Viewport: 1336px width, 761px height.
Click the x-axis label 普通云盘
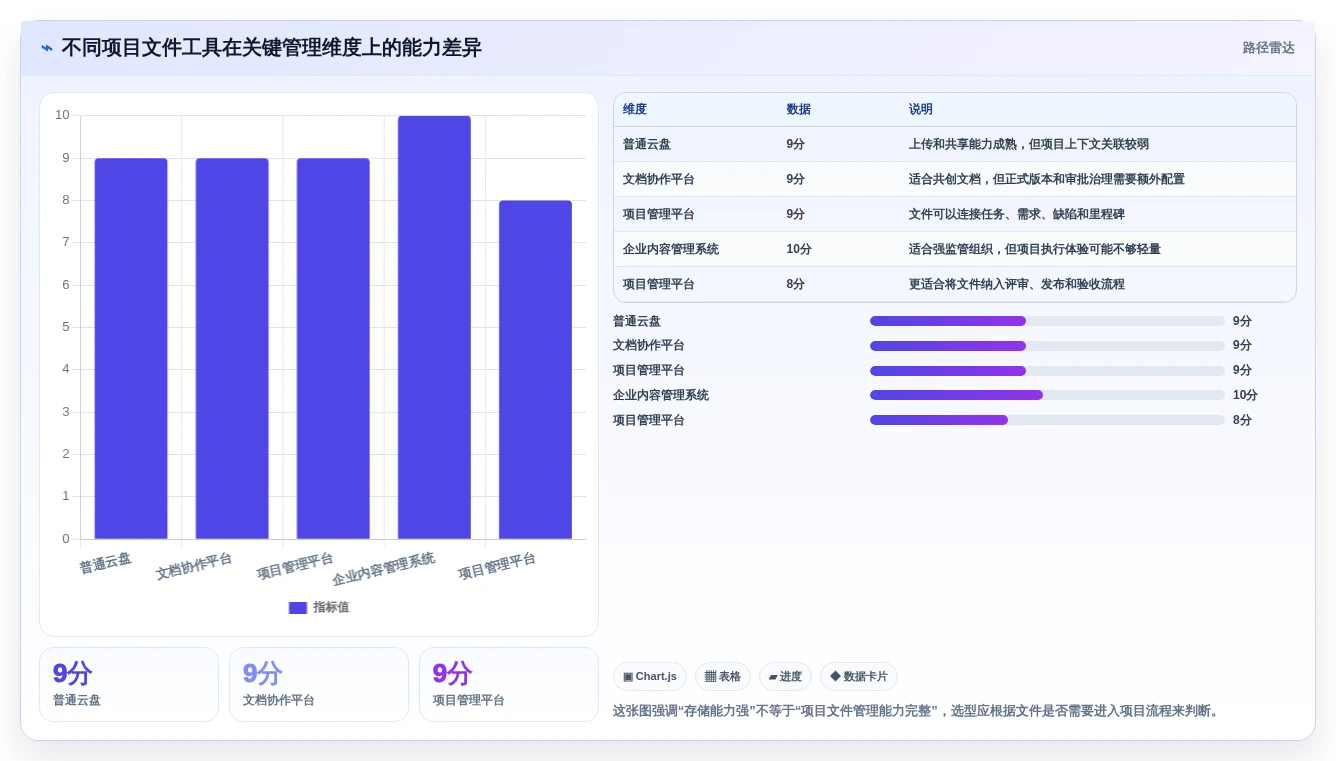coord(106,563)
